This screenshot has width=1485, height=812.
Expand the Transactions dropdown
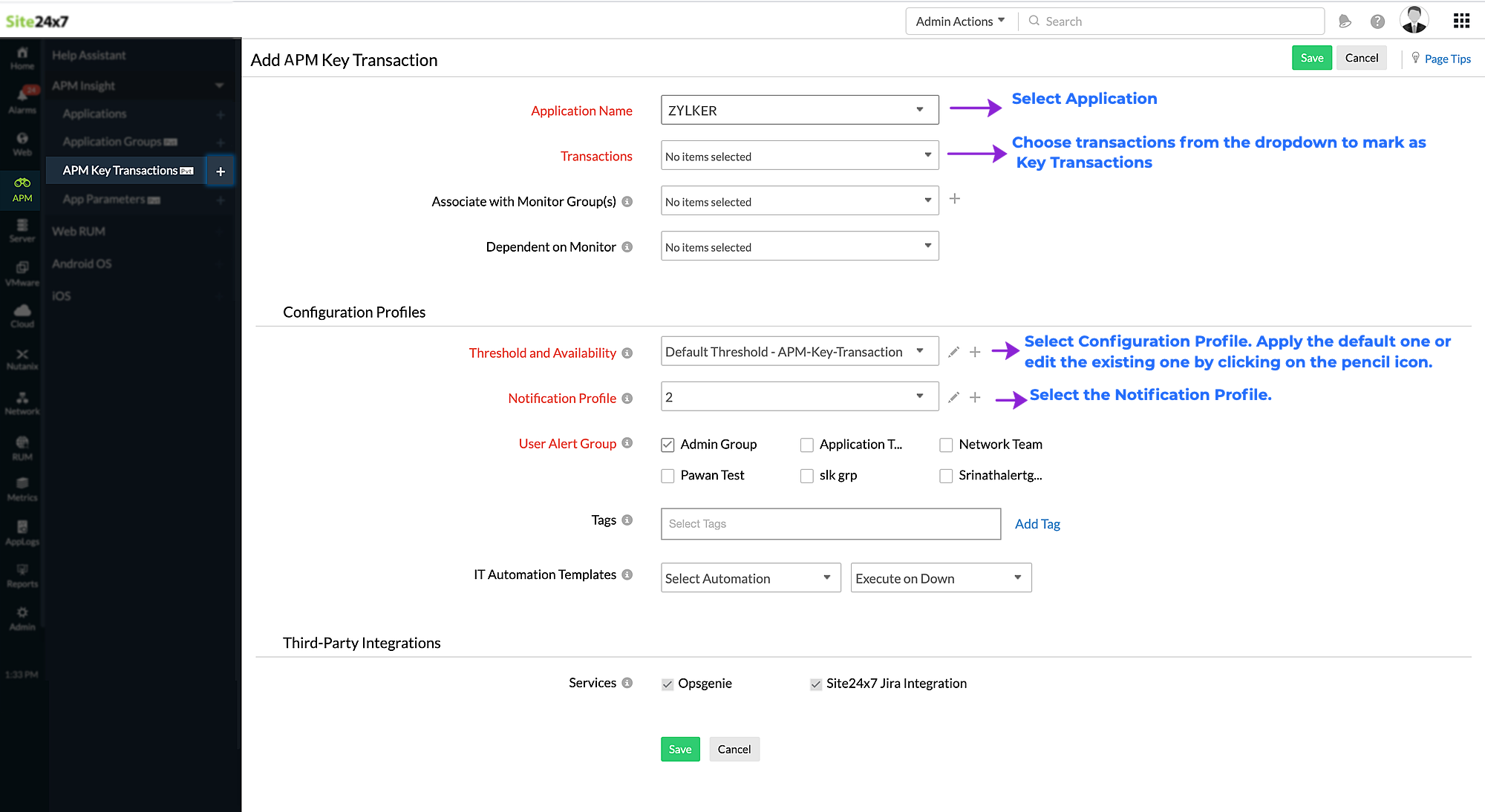pos(799,156)
